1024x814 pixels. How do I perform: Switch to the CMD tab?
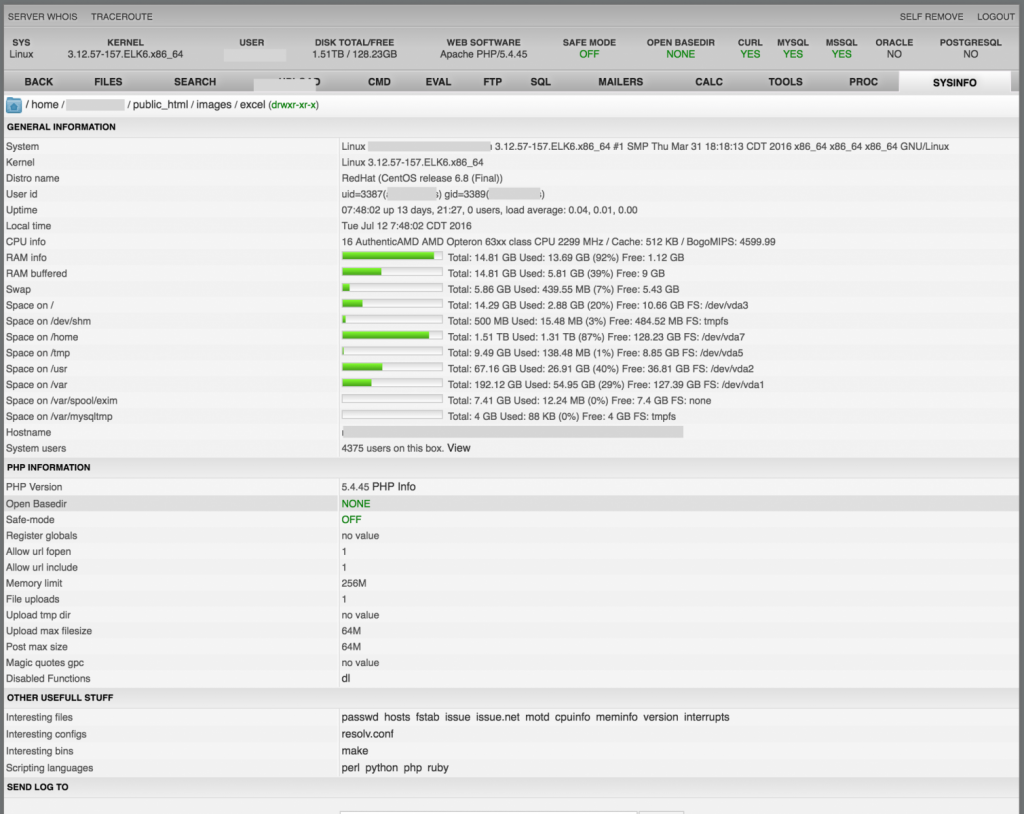[379, 82]
